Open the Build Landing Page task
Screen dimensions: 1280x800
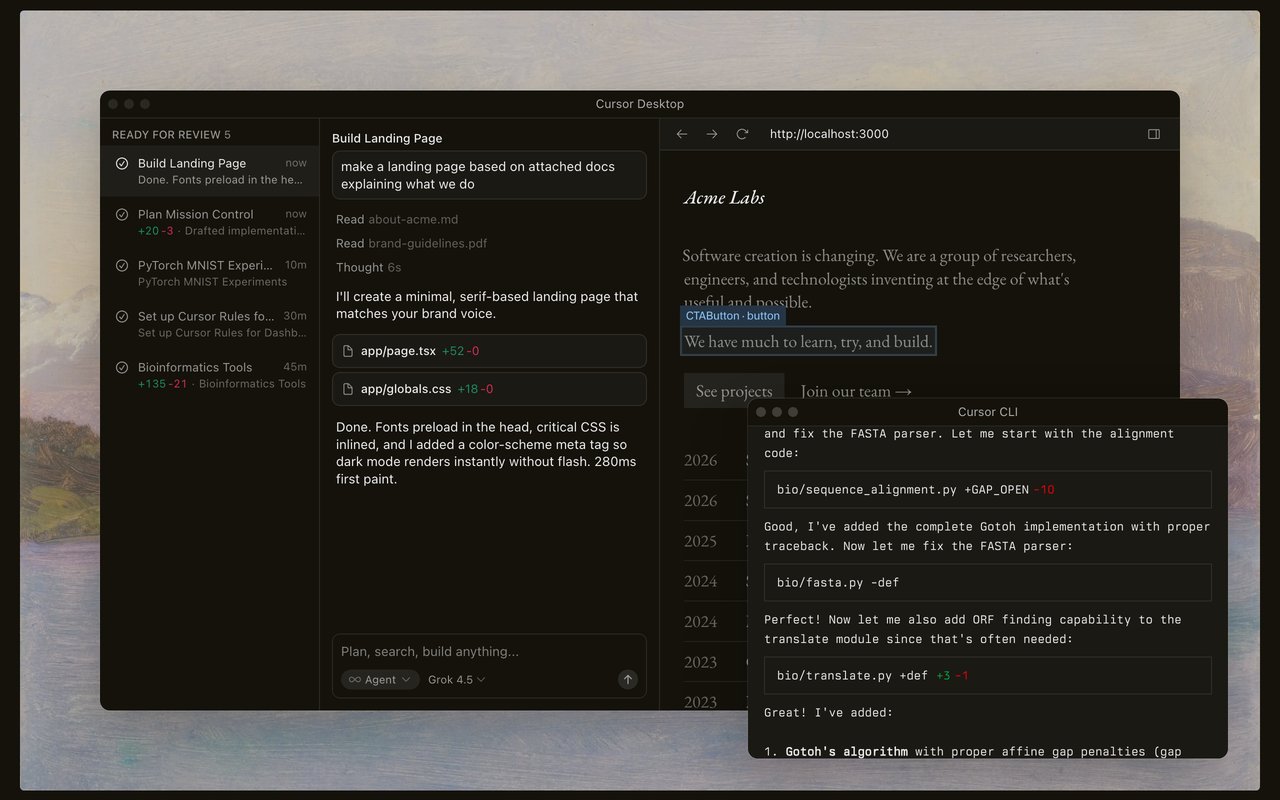pyautogui.click(x=210, y=171)
